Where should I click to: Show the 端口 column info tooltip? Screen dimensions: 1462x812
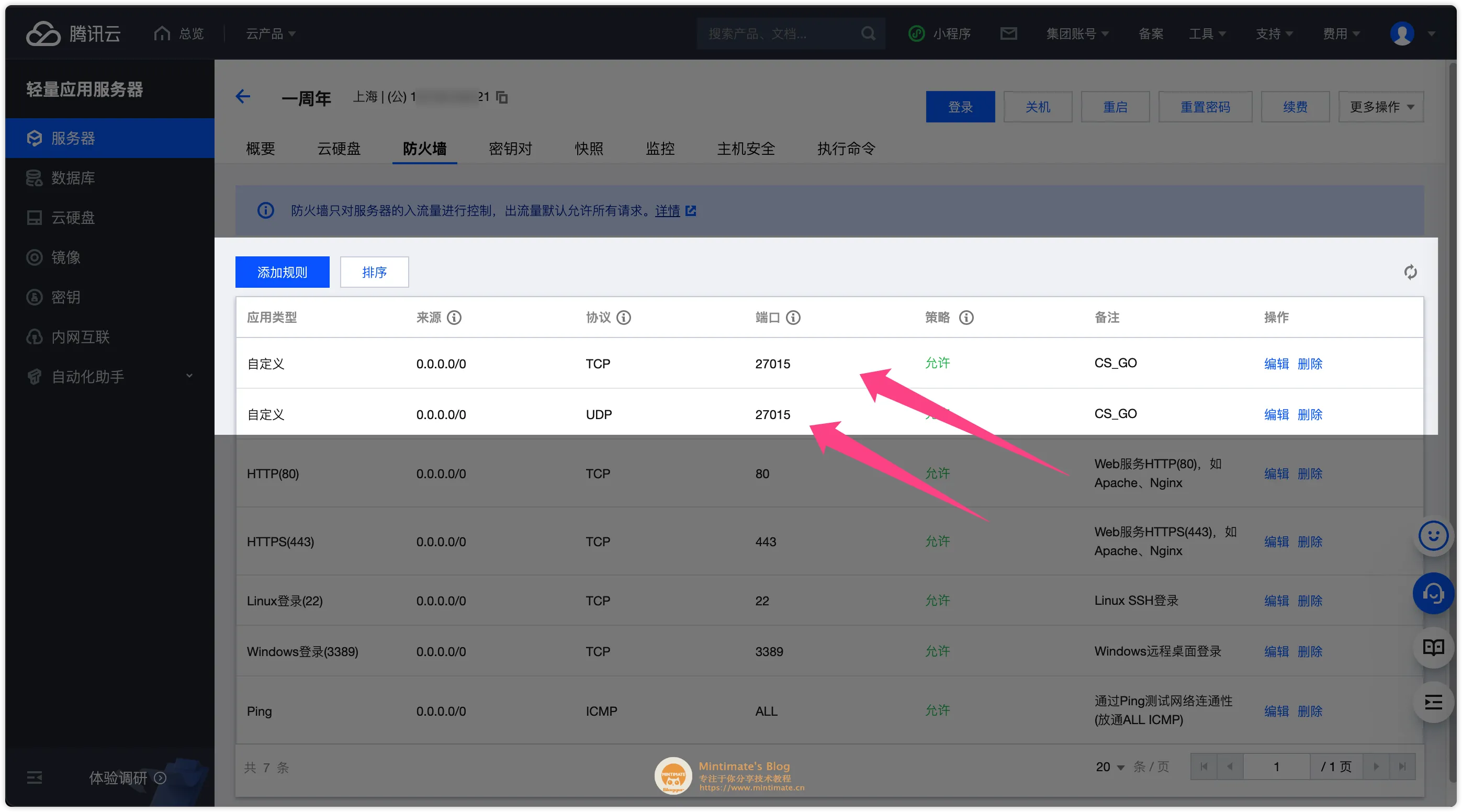click(x=793, y=318)
